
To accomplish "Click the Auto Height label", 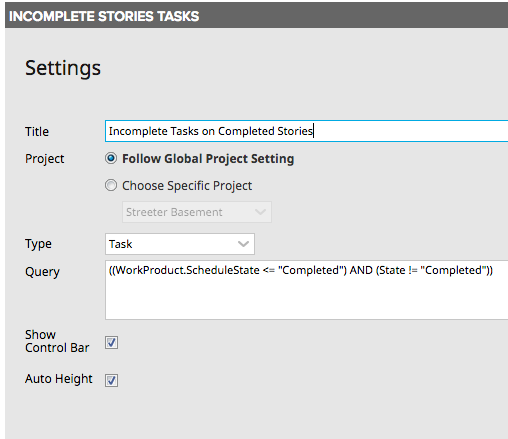I will [59, 379].
